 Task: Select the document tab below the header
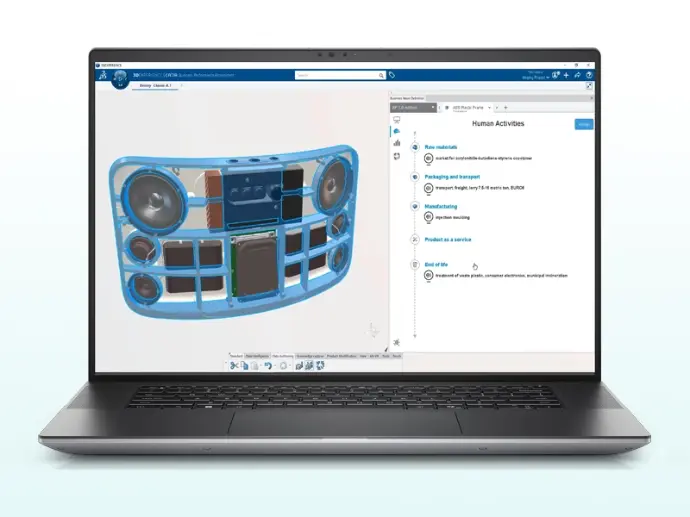click(155, 85)
